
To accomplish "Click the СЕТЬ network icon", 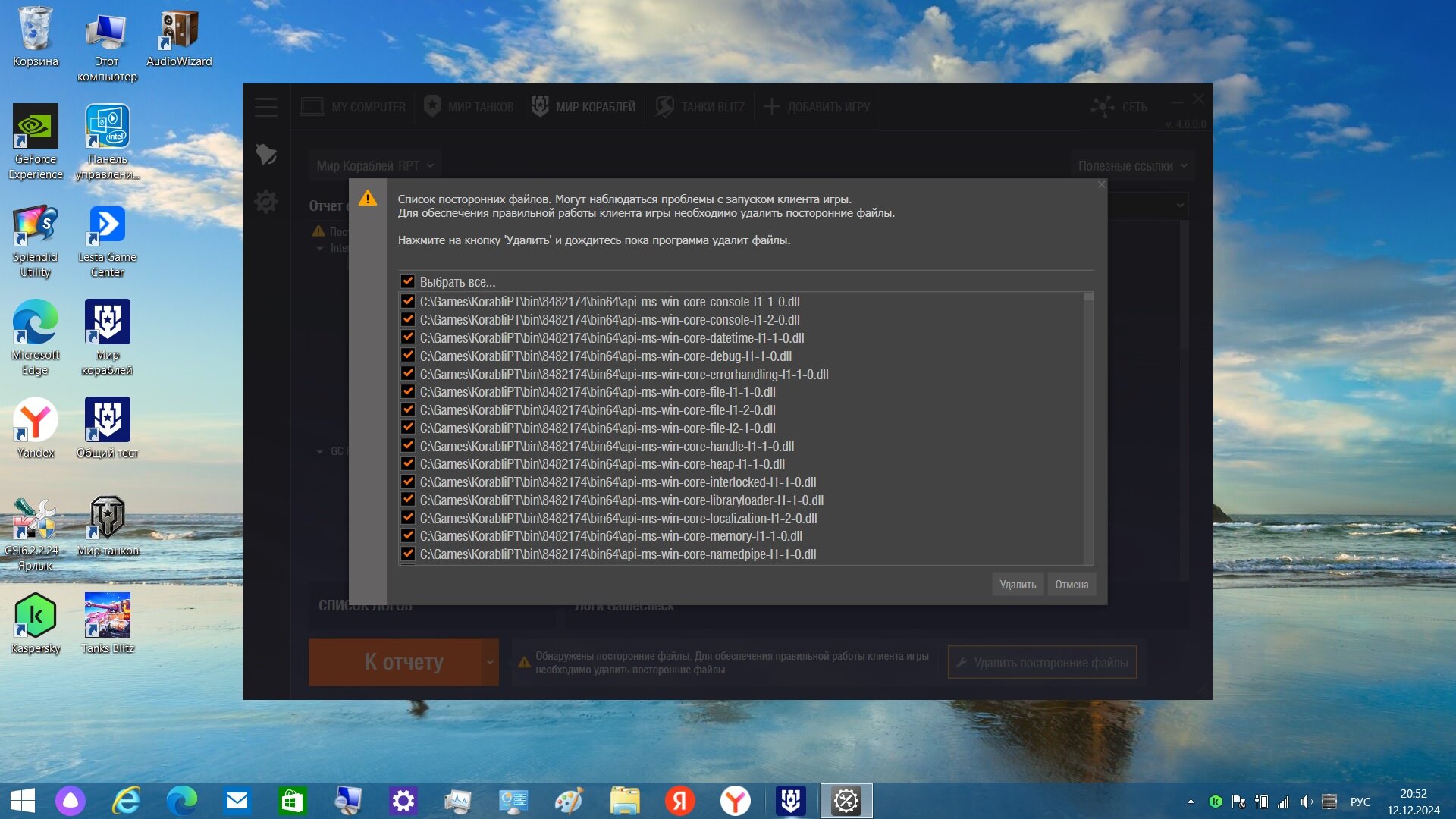I will (x=1119, y=107).
